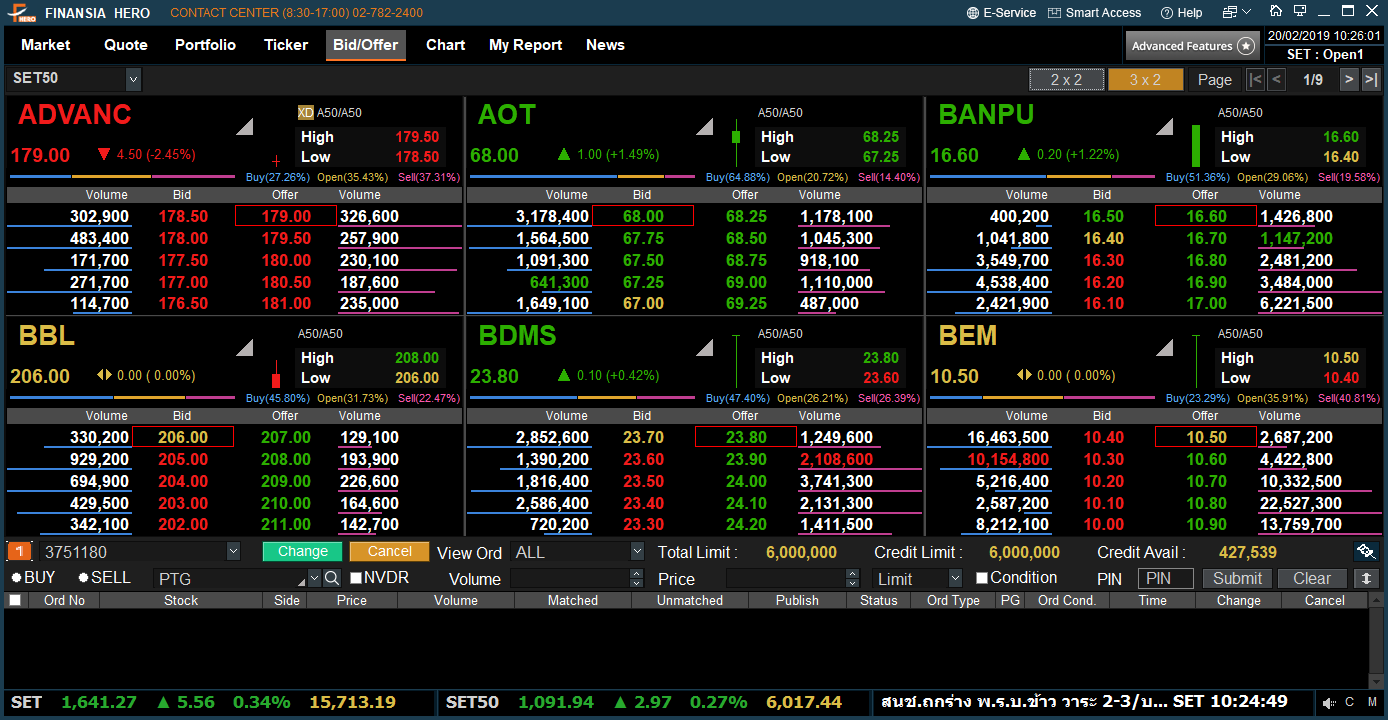This screenshot has width=1388, height=720.
Task: Select AOT bid price 68.00
Action: tap(642, 216)
